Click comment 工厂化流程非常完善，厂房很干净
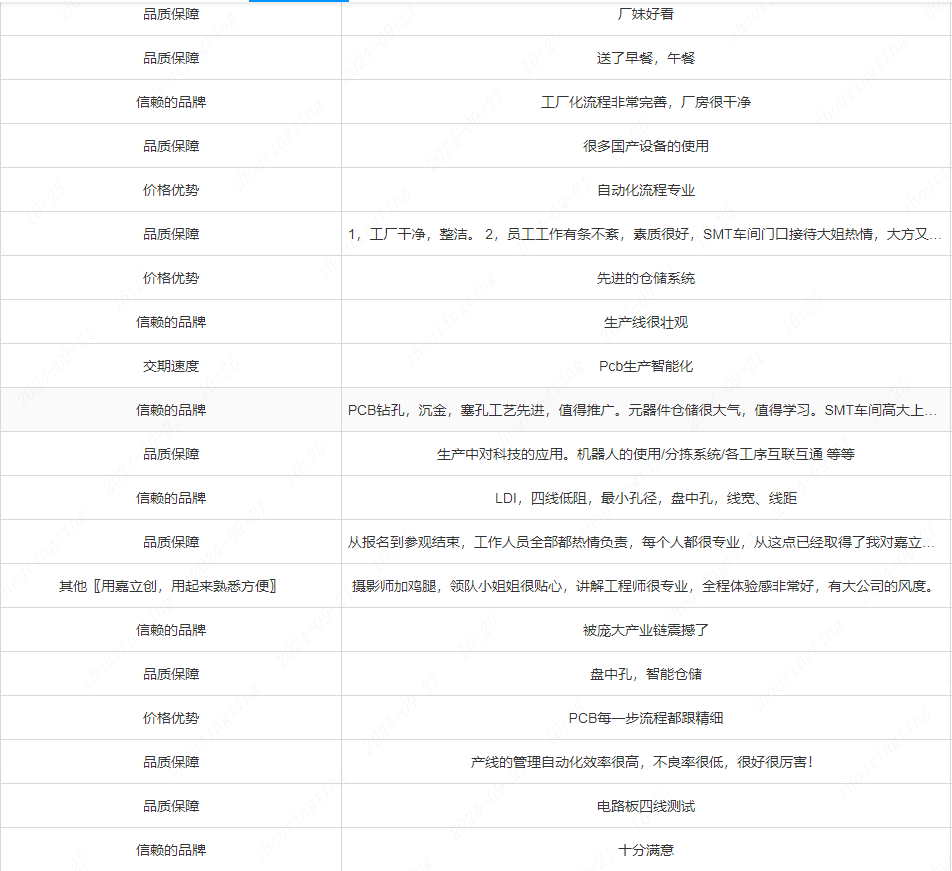The image size is (952, 871). pyautogui.click(x=645, y=102)
